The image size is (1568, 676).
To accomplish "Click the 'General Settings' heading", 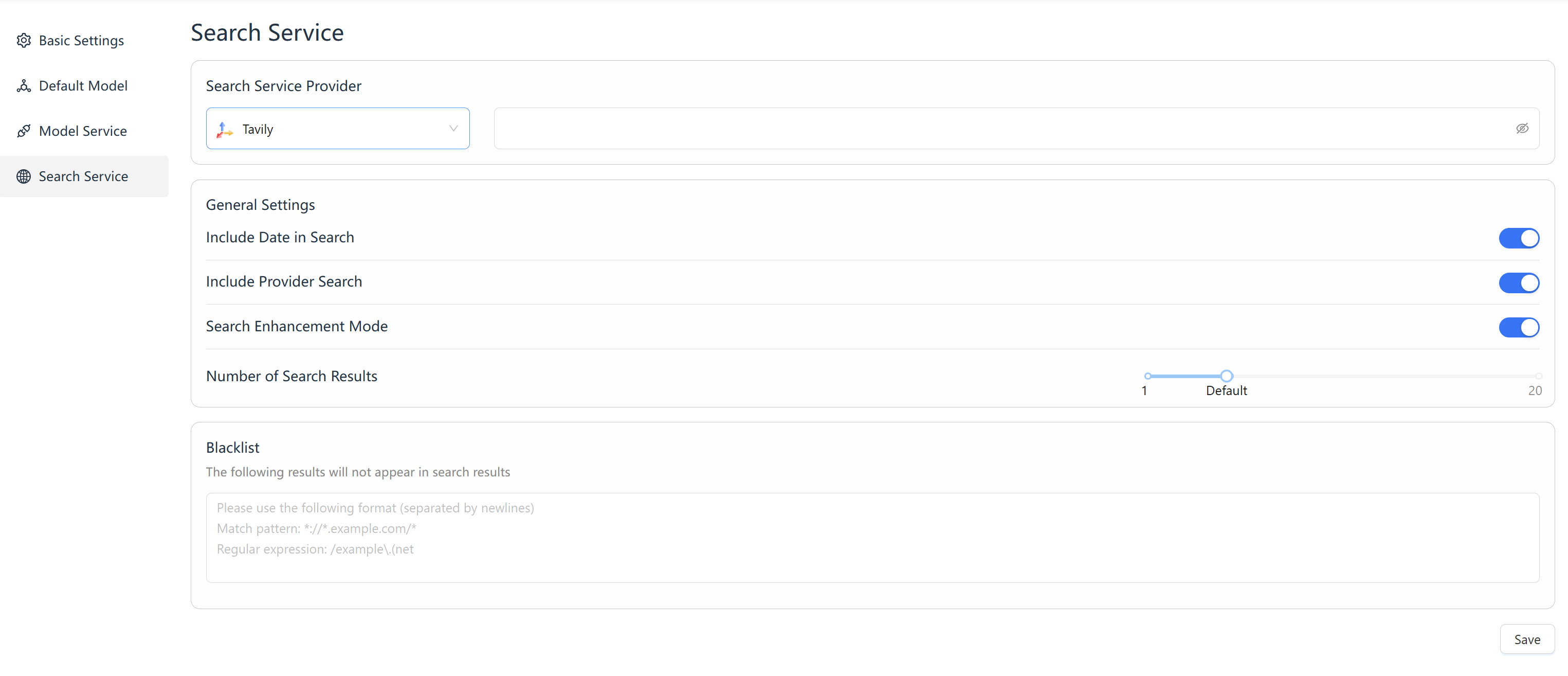I will [261, 205].
